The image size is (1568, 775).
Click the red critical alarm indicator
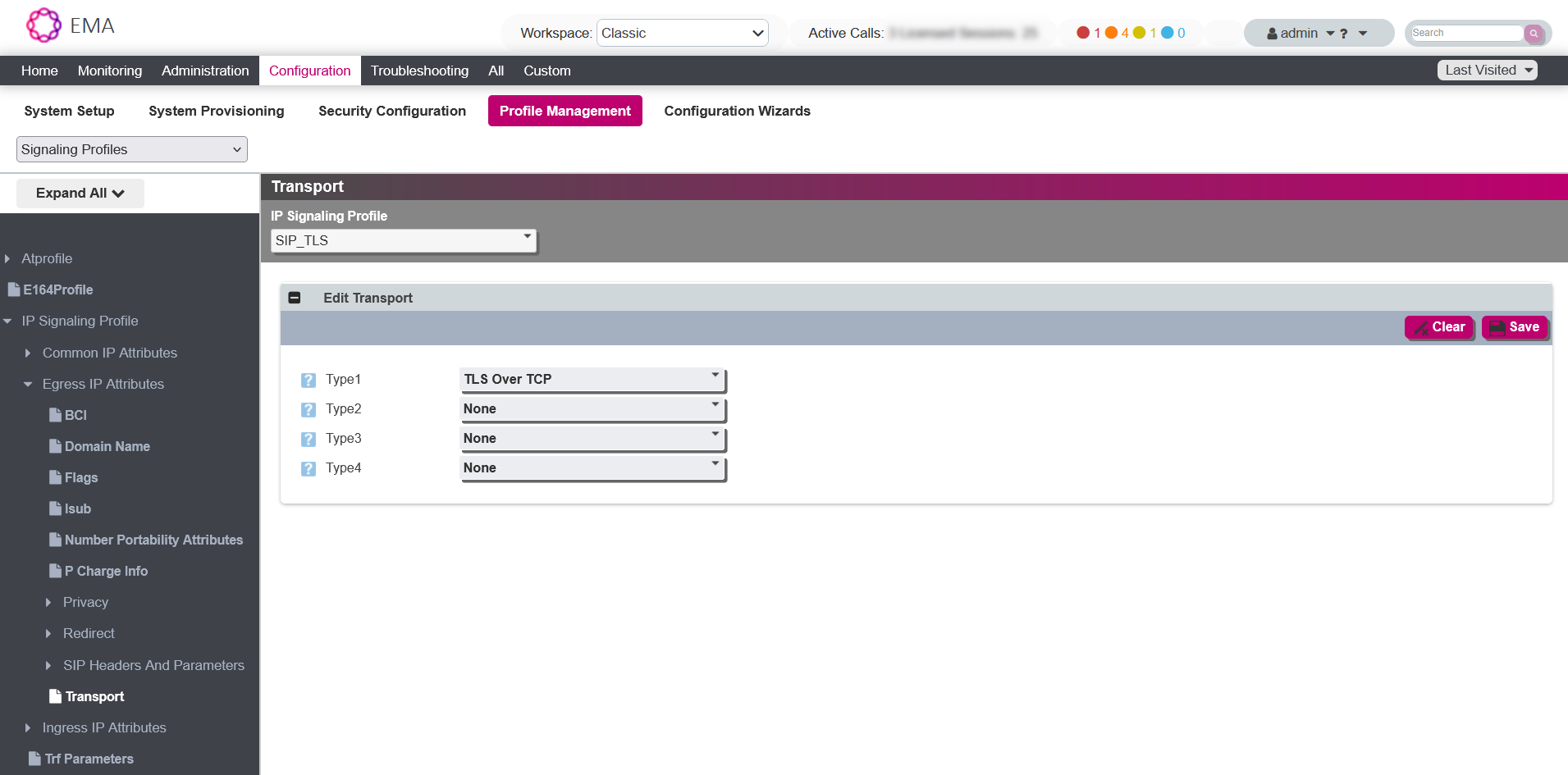pos(1083,33)
